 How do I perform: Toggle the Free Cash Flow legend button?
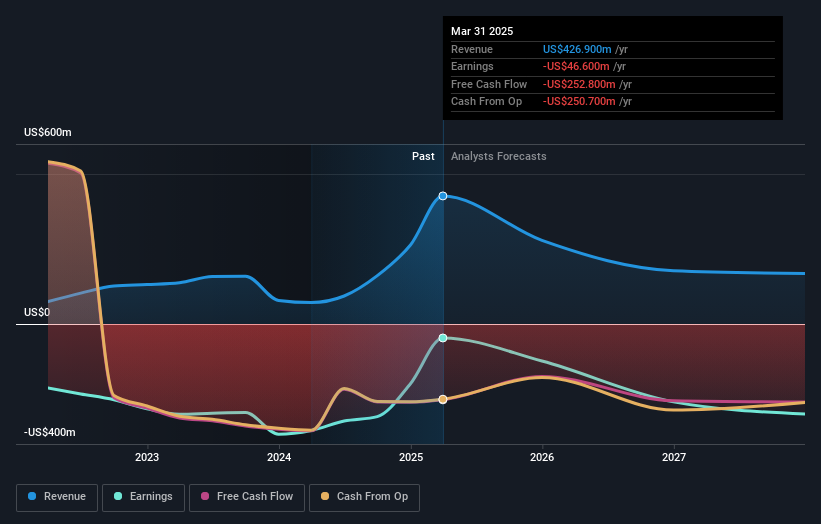[247, 497]
